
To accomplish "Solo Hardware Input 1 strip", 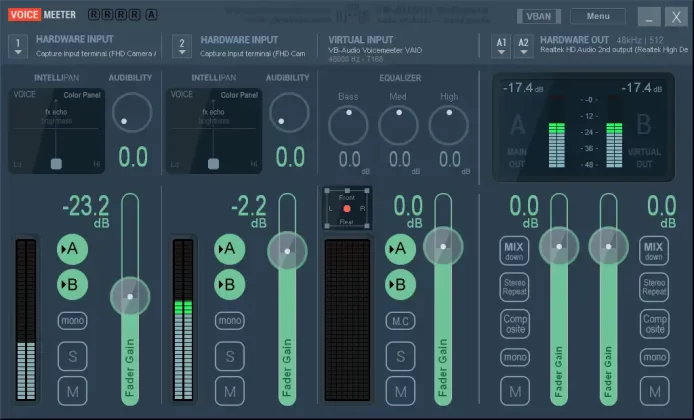I will 72,356.
